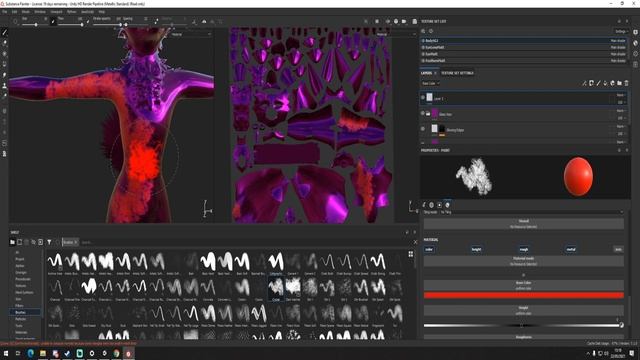Open the globe display settings icon on right dock
This screenshot has width=640, height=360.
pos(636,43)
